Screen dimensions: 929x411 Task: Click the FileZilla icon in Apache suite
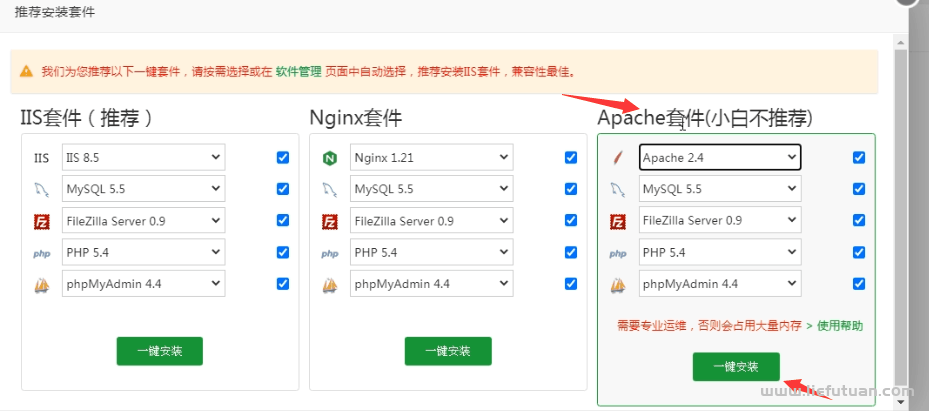(x=618, y=221)
